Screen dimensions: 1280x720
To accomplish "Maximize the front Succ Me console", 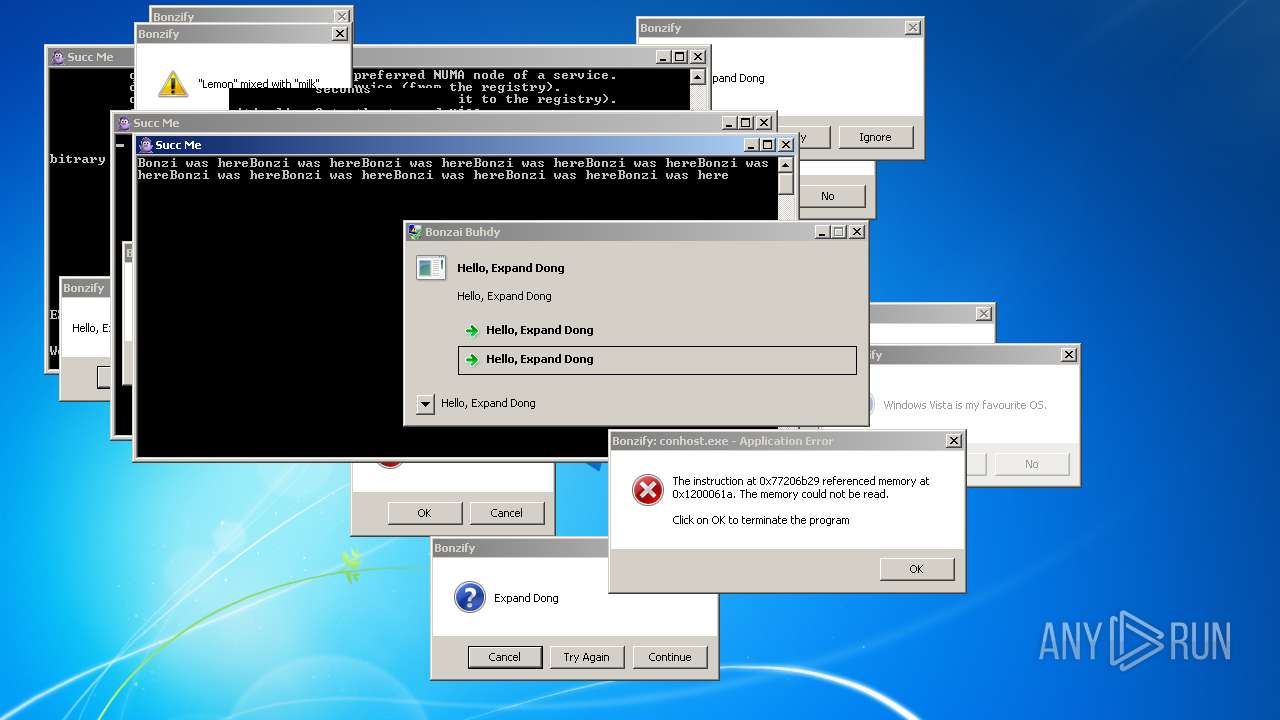I will pos(767,145).
